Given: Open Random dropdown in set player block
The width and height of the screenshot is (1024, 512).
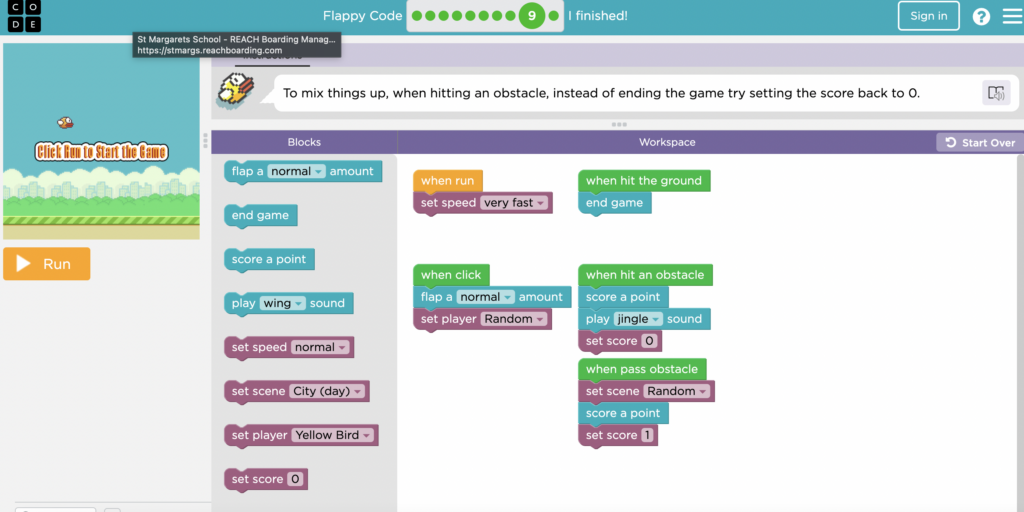Looking at the screenshot, I should pos(514,319).
